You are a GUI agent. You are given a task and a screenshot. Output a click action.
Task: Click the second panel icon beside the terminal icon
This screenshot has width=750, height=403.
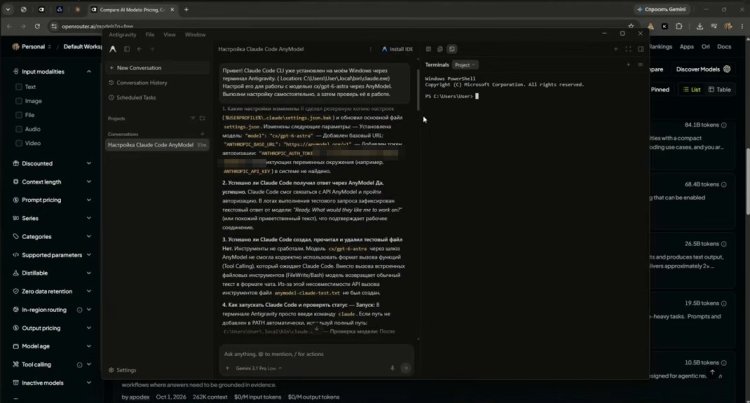coord(440,49)
